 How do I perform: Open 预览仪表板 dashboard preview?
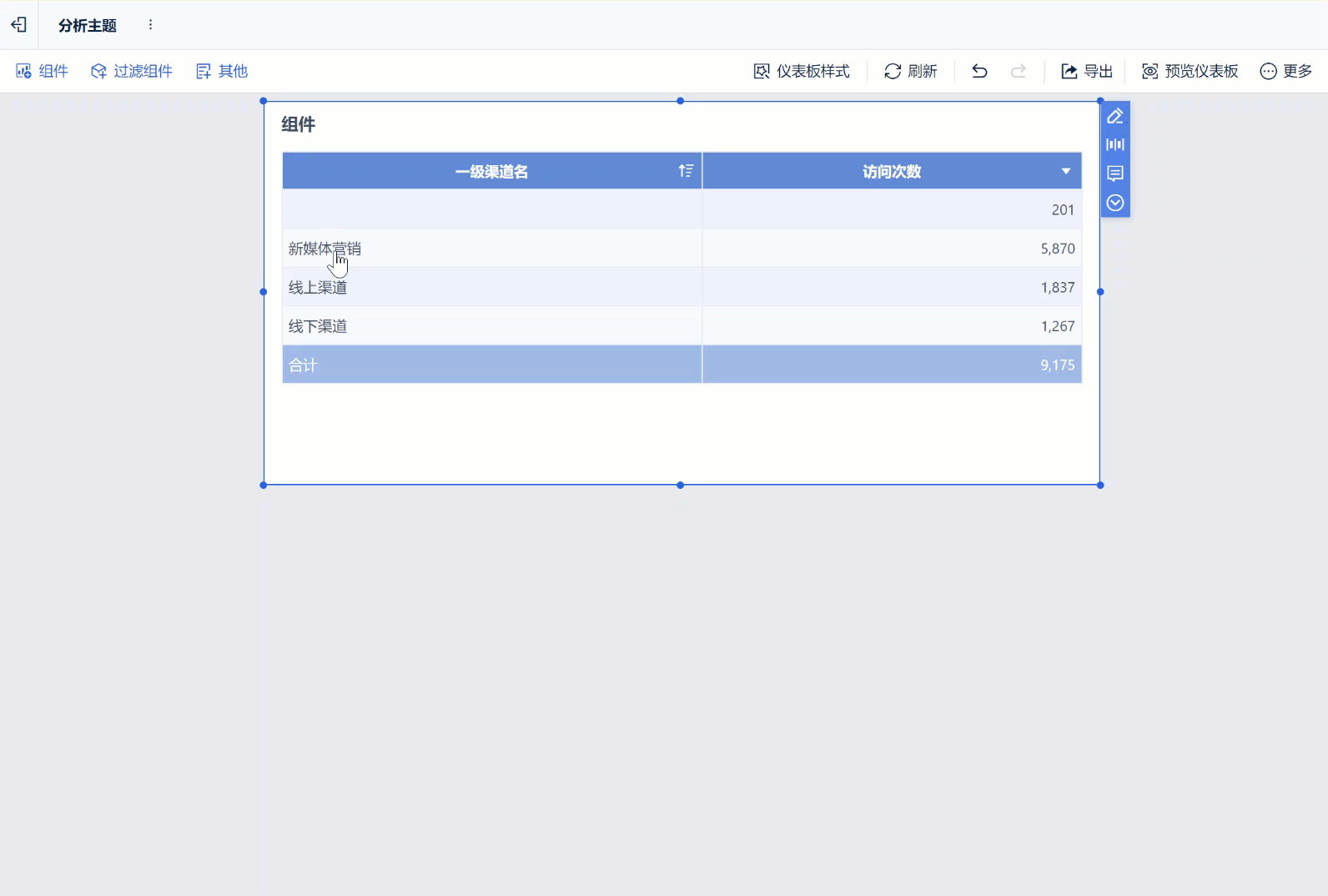pyautogui.click(x=1190, y=71)
